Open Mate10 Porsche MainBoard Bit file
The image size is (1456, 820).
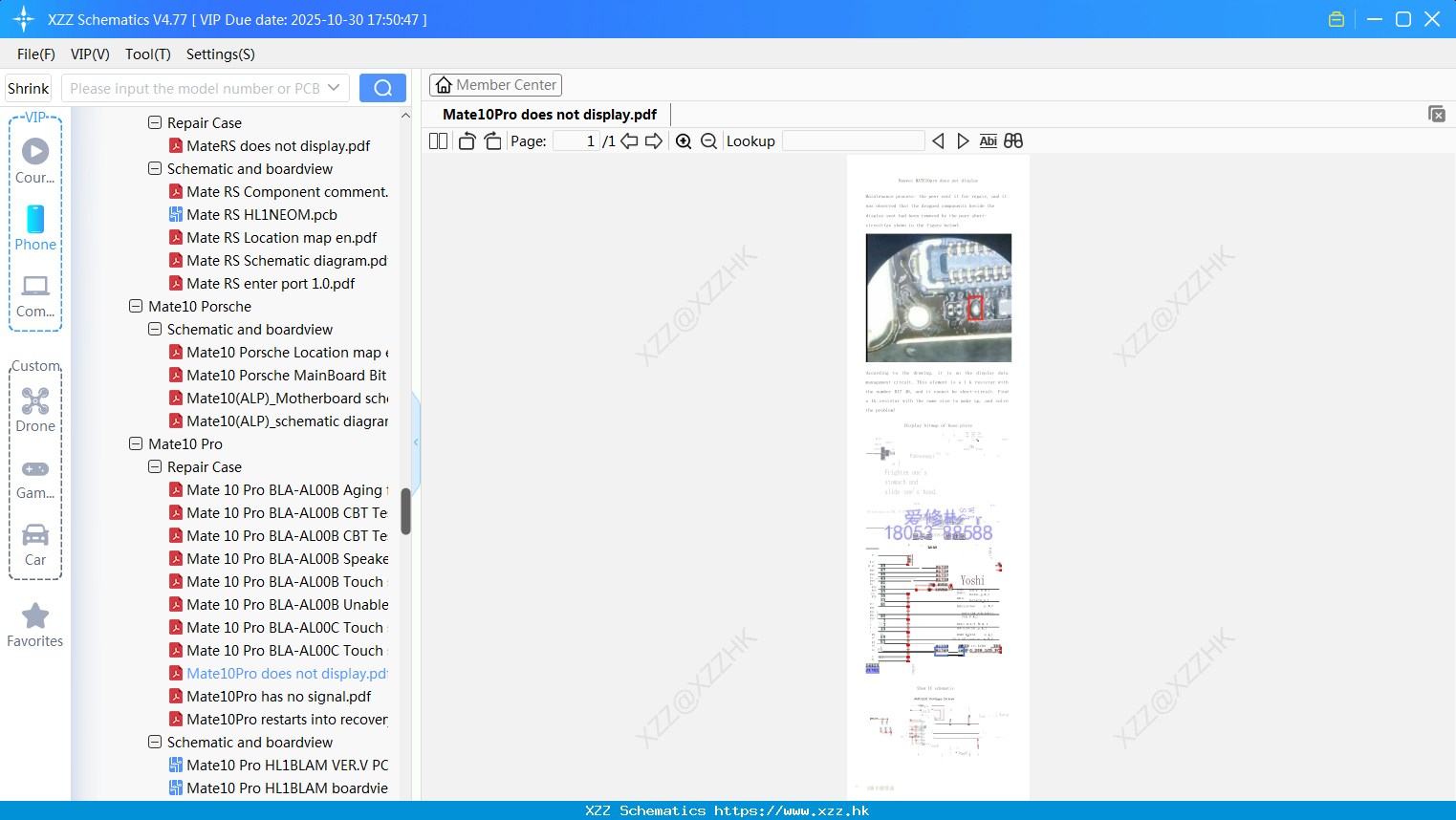coord(287,376)
